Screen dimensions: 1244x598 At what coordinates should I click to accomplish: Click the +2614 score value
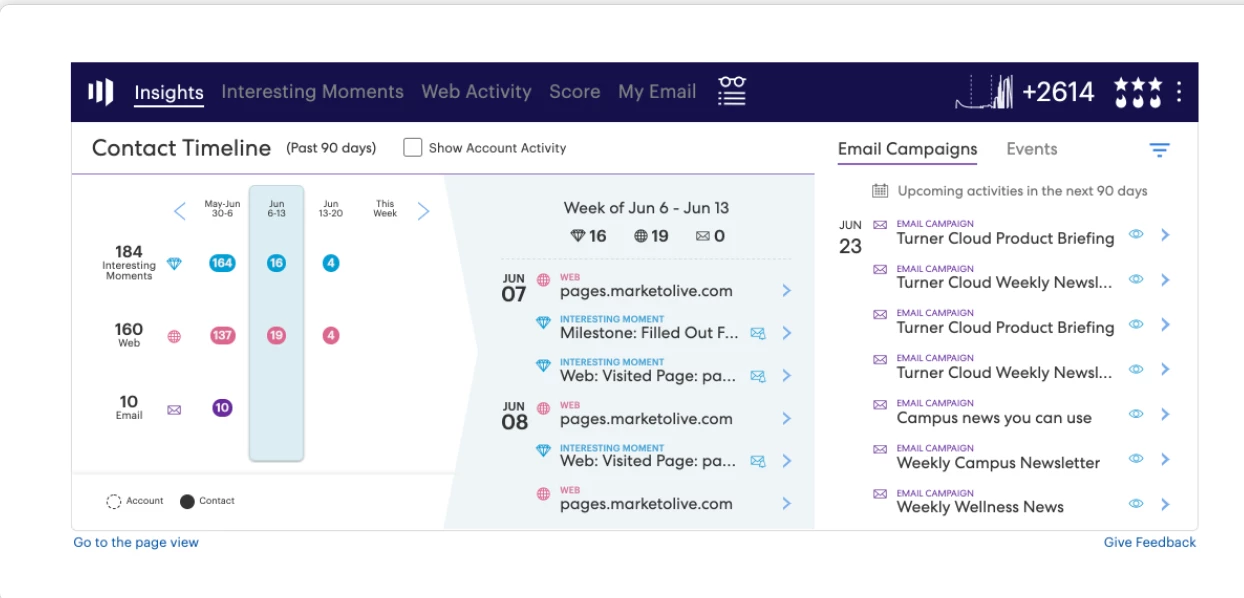coord(1058,92)
